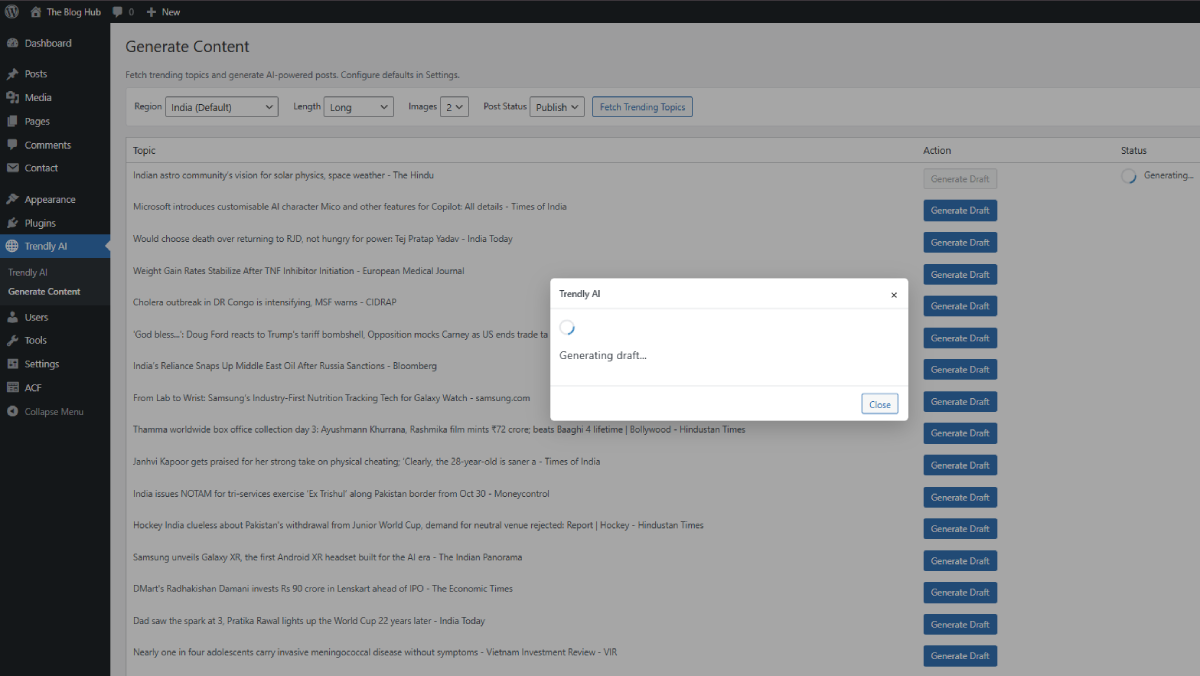Open the Post Status dropdown
This screenshot has width=1200, height=676.
pos(556,106)
